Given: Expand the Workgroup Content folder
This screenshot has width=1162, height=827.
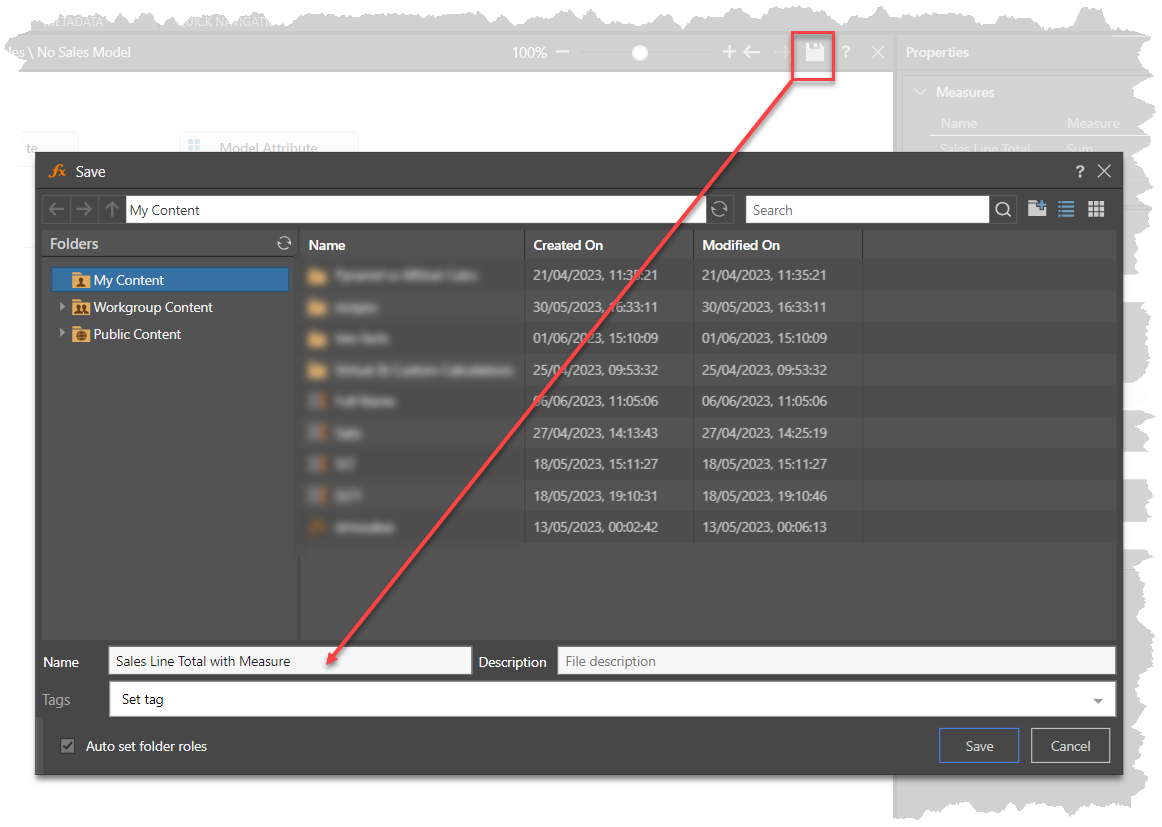Looking at the screenshot, I should [62, 307].
